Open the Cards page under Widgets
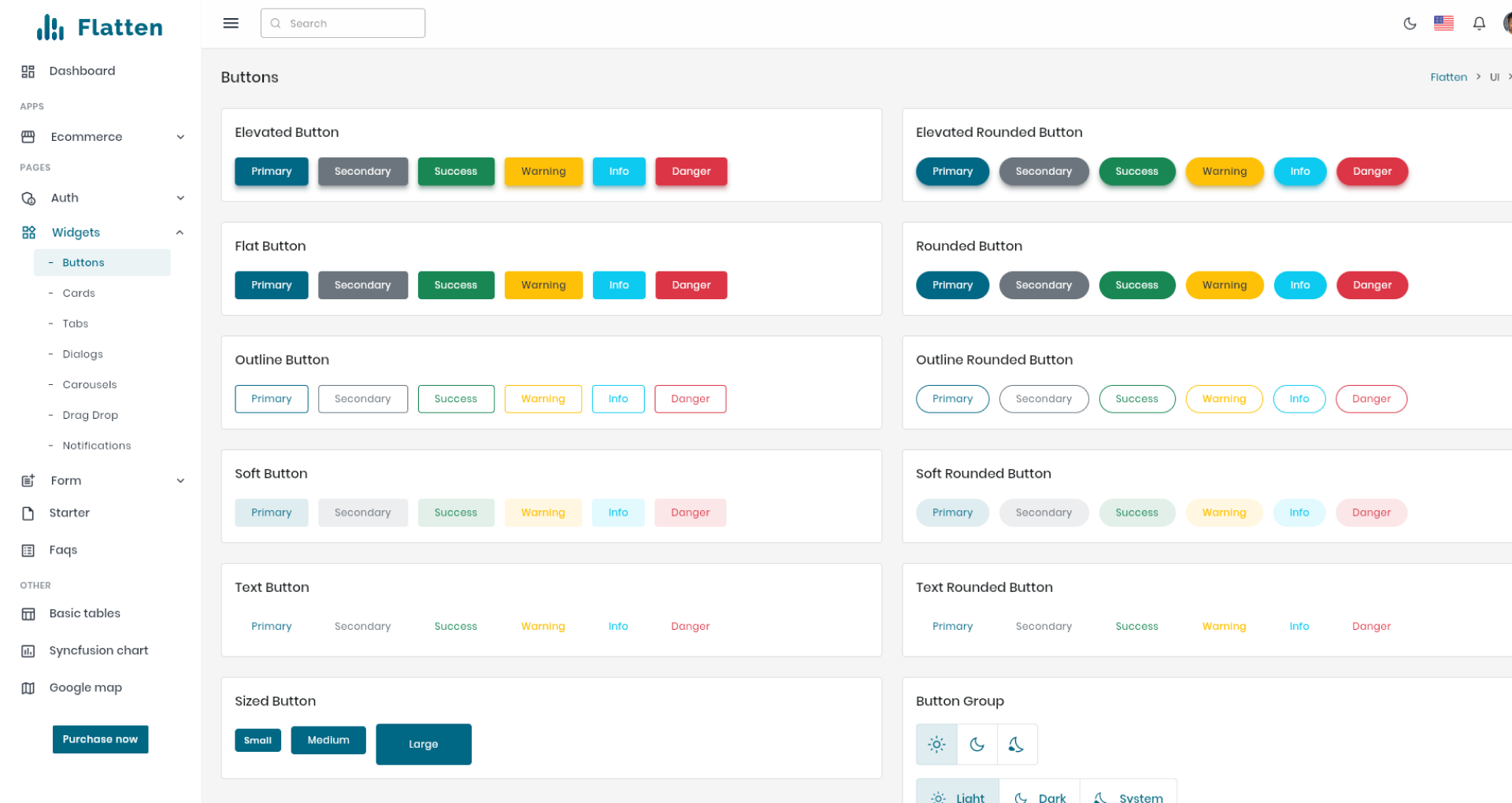Screen dimensions: 1512x803 coord(78,293)
